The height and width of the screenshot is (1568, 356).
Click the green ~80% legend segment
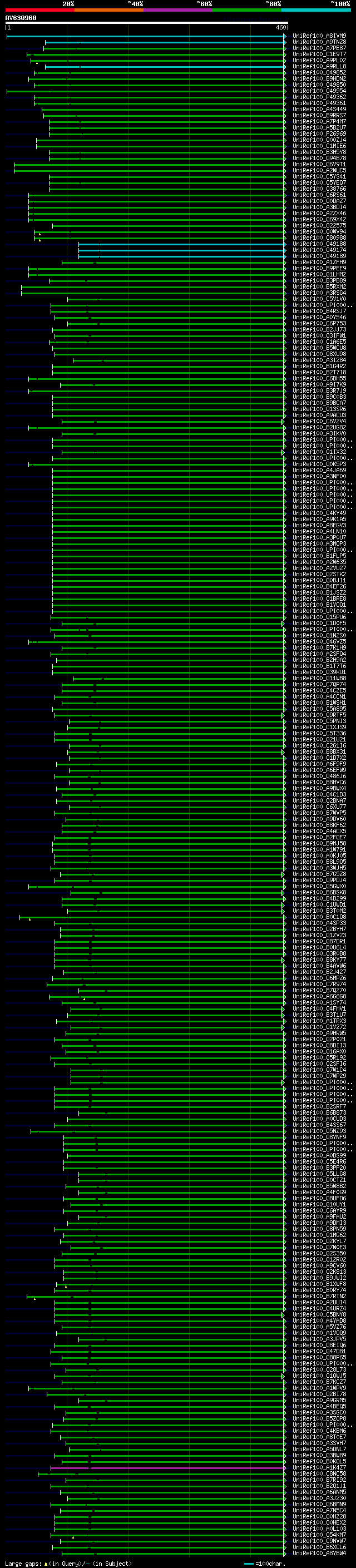[x=247, y=10]
